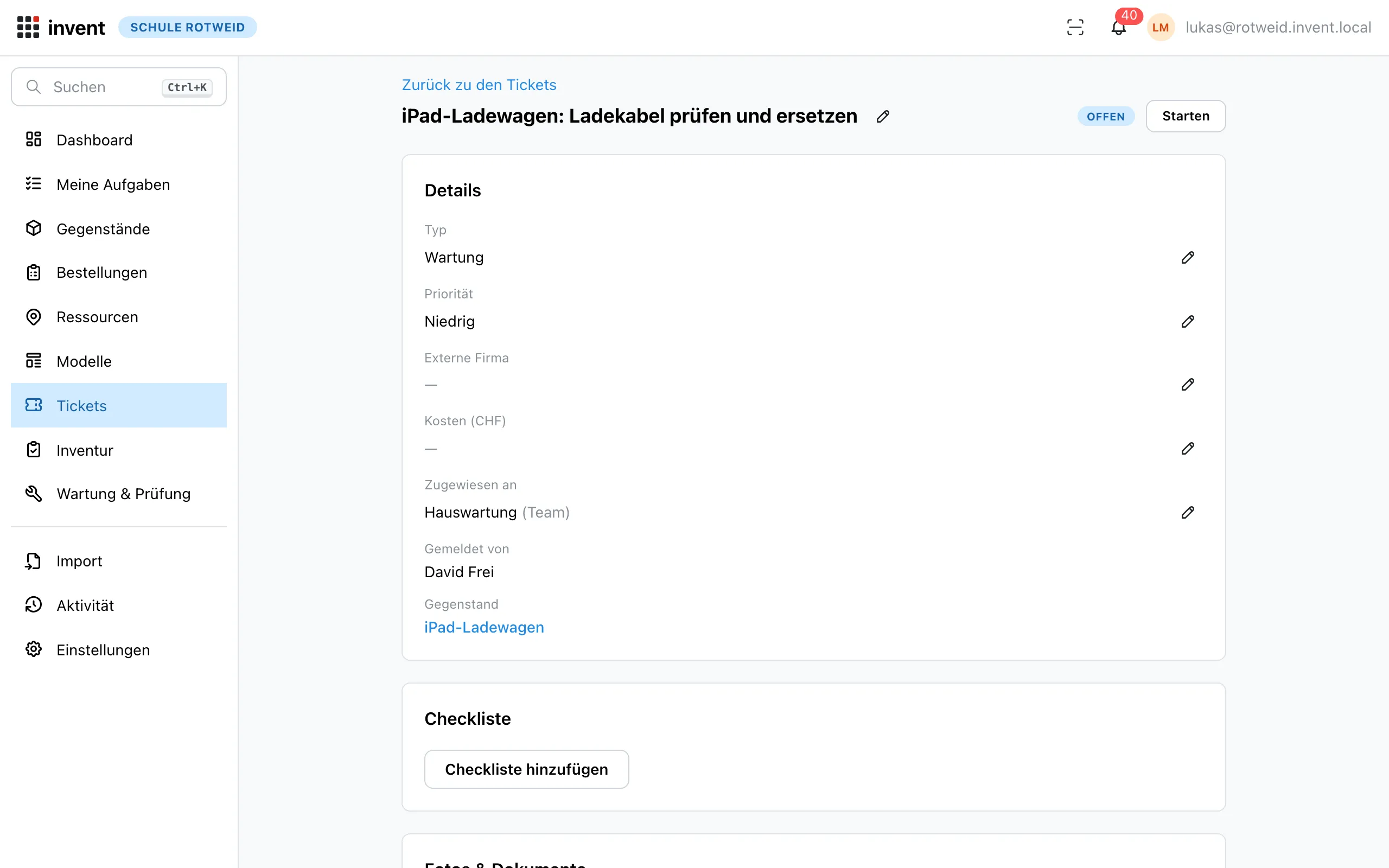Click the Wartung & Prüfung wrench icon
The height and width of the screenshot is (868, 1389).
pos(34,493)
